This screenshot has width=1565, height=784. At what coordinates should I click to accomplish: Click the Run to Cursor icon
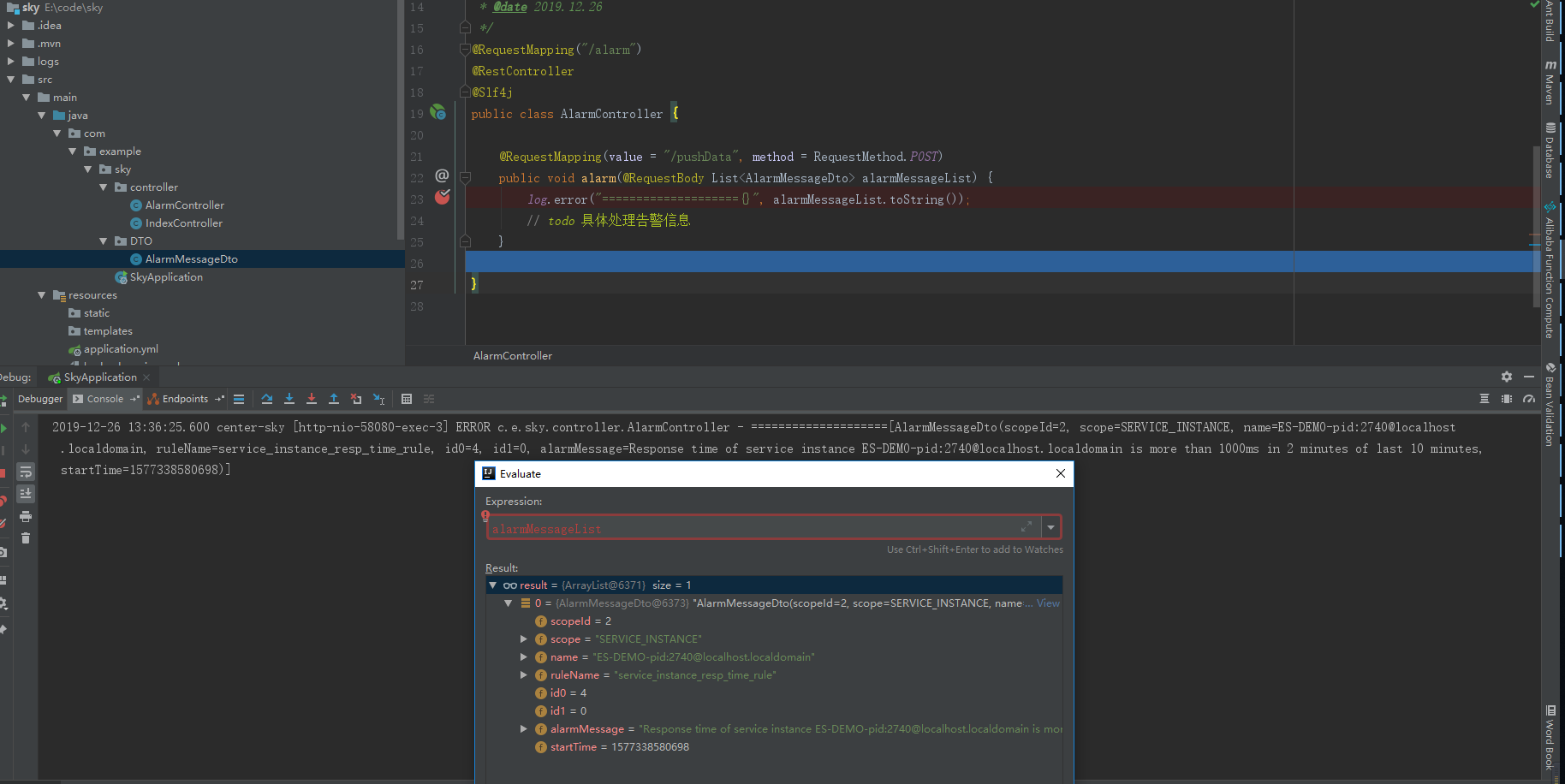click(x=379, y=399)
